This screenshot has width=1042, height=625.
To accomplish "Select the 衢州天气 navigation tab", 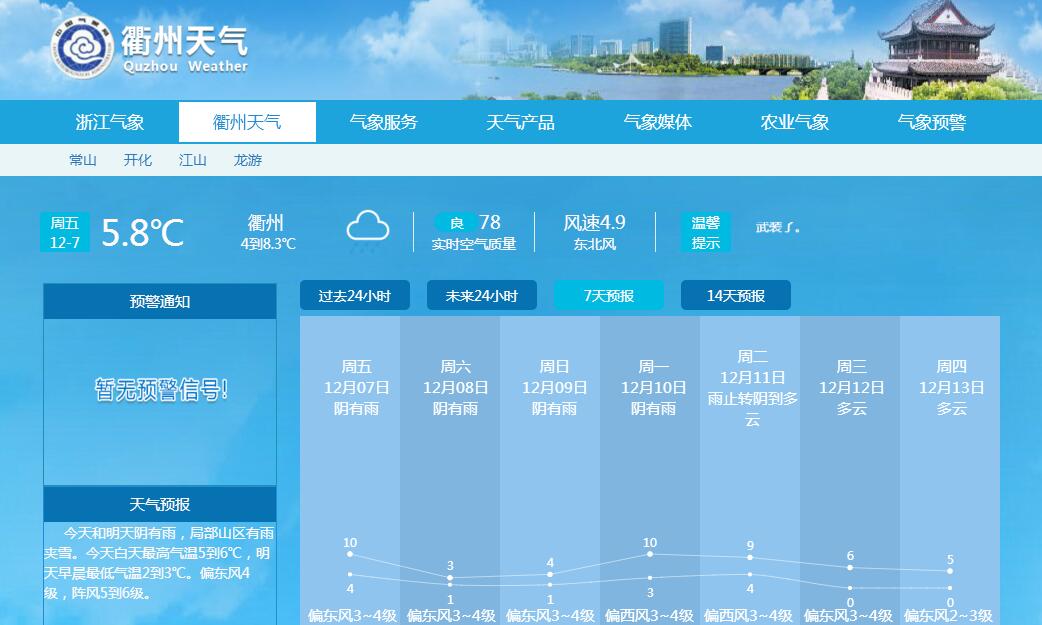I will [247, 122].
